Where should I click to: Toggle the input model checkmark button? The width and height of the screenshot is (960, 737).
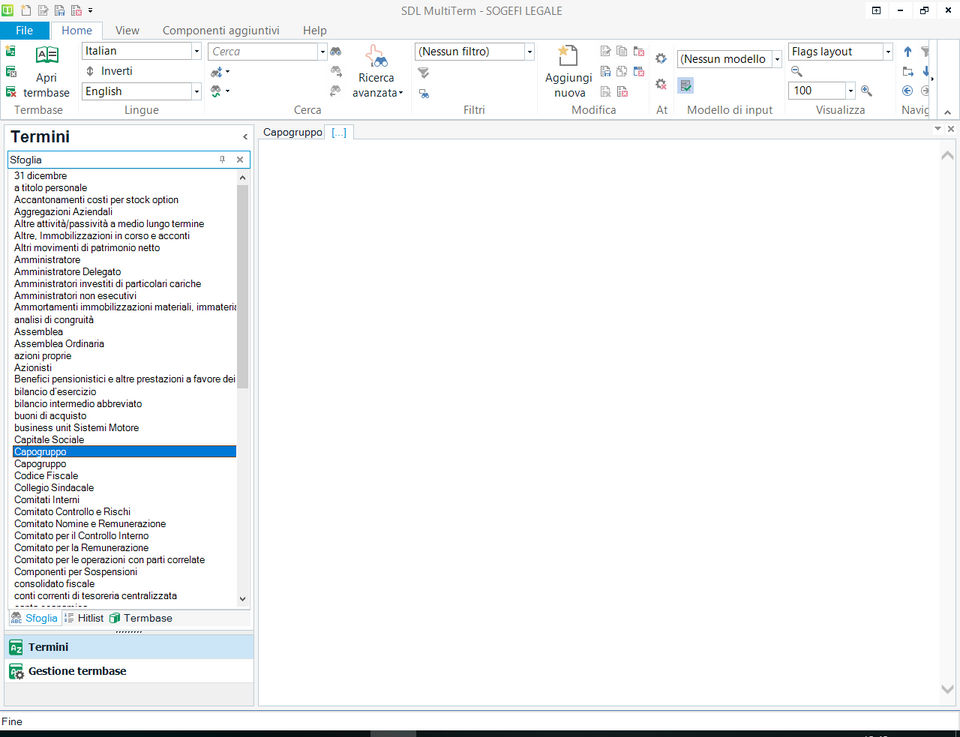(686, 86)
